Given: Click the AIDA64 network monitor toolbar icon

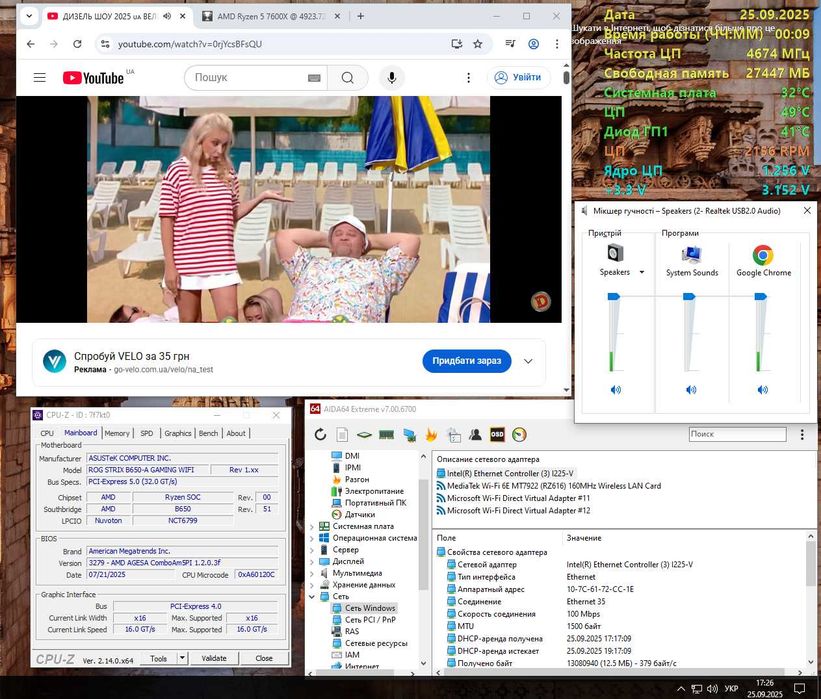Looking at the screenshot, I should pyautogui.click(x=409, y=434).
